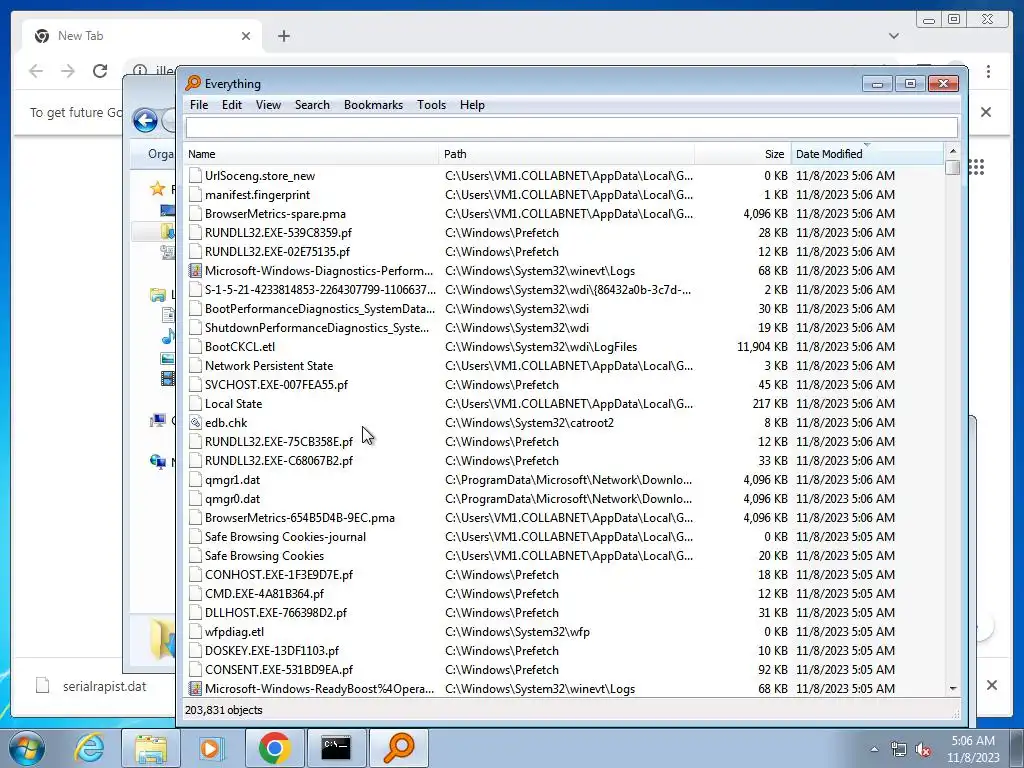Viewport: 1024px width, 768px height.
Task: Sort results by the Path column
Action: click(567, 154)
